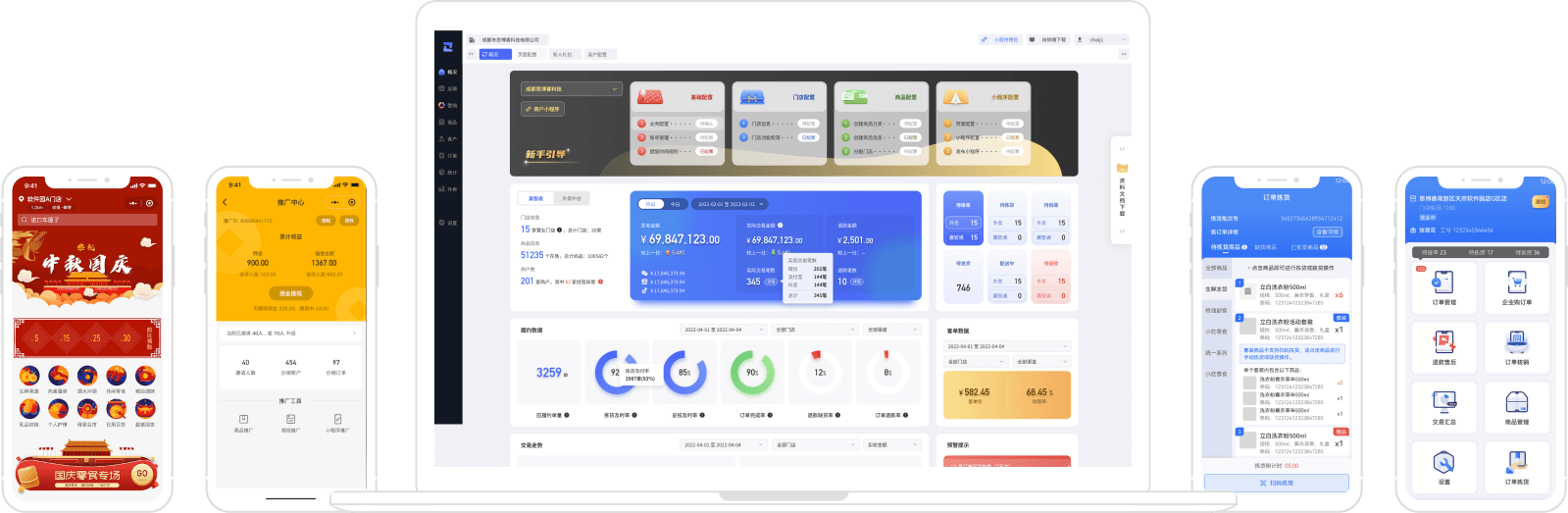The height and width of the screenshot is (513, 1568).
Task: Tap the back arrow in the 推广中心 header
Action: click(225, 202)
